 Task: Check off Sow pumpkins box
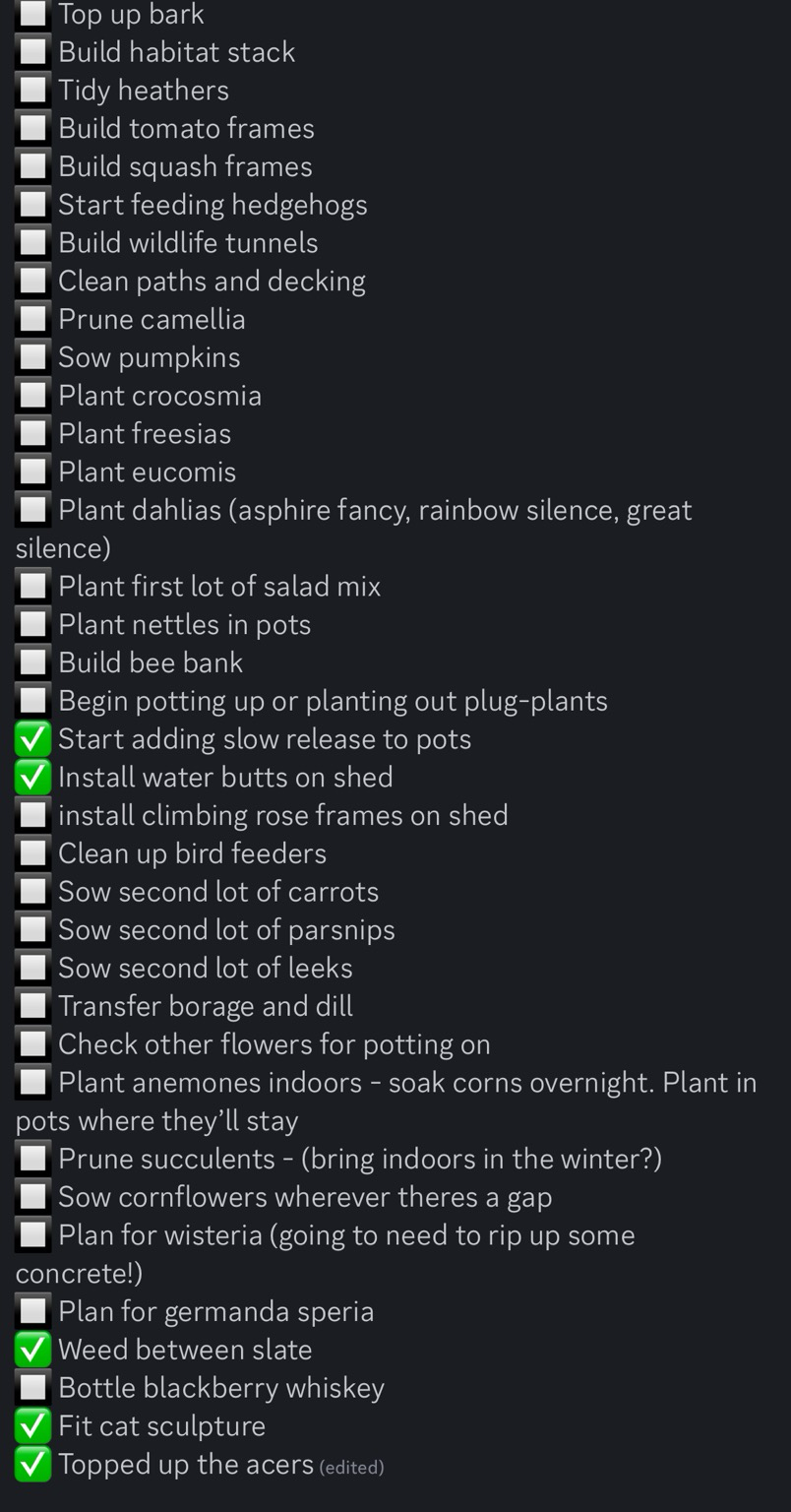33,356
